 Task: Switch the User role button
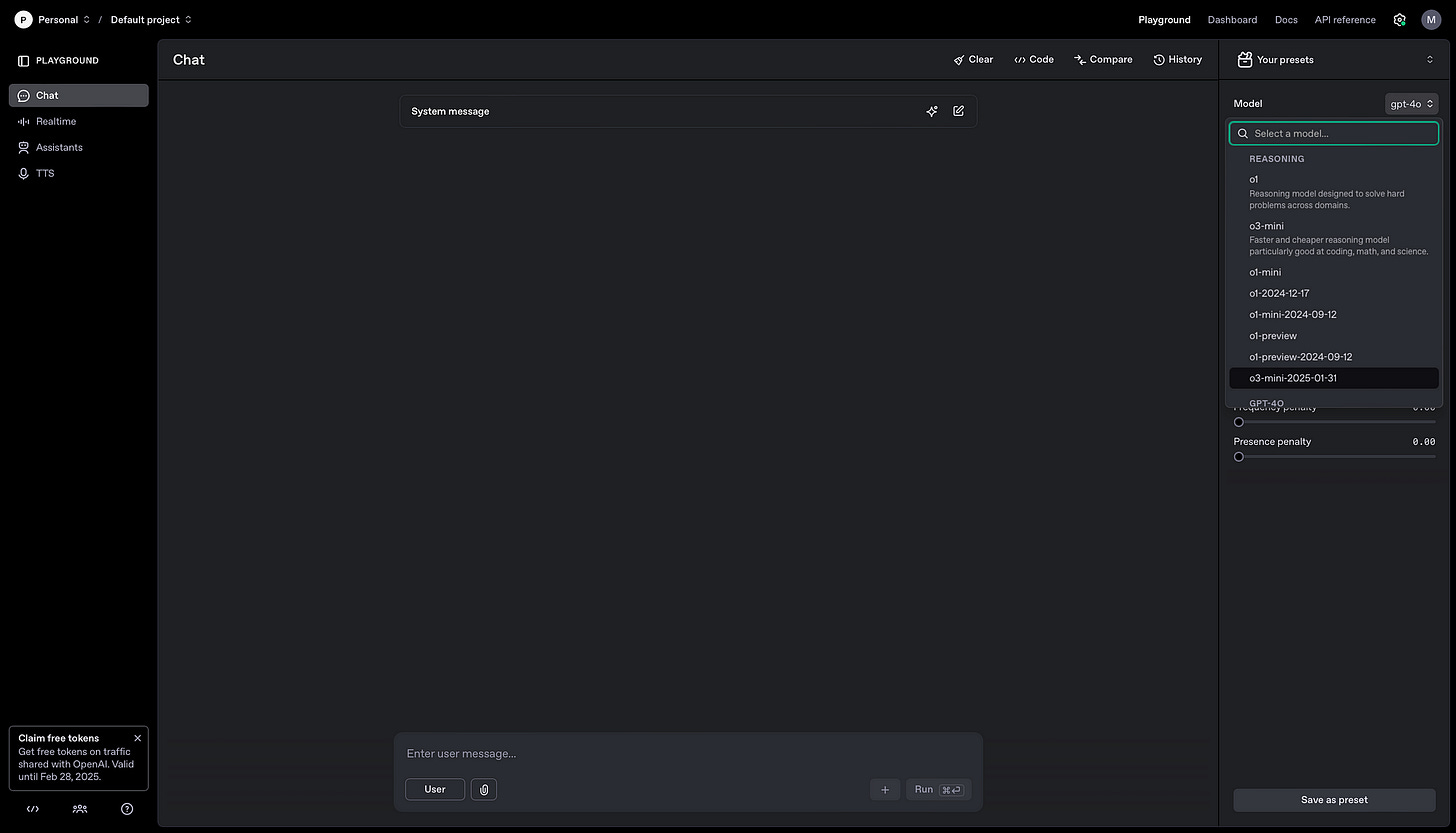(435, 789)
